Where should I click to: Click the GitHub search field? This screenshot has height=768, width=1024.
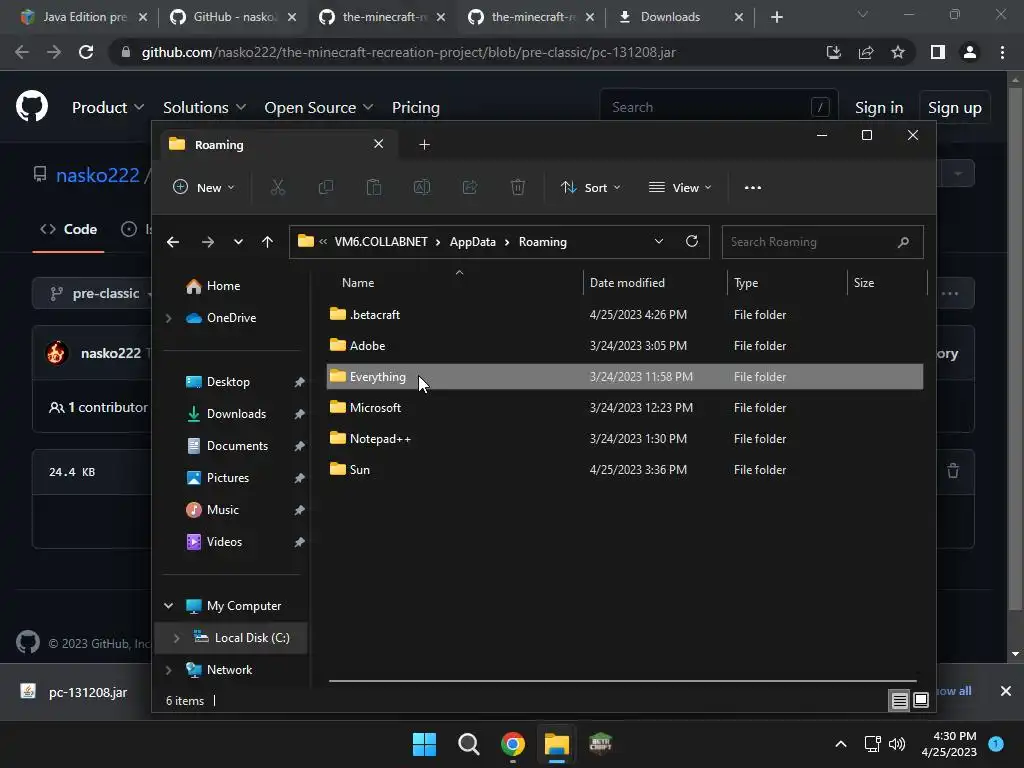(718, 107)
